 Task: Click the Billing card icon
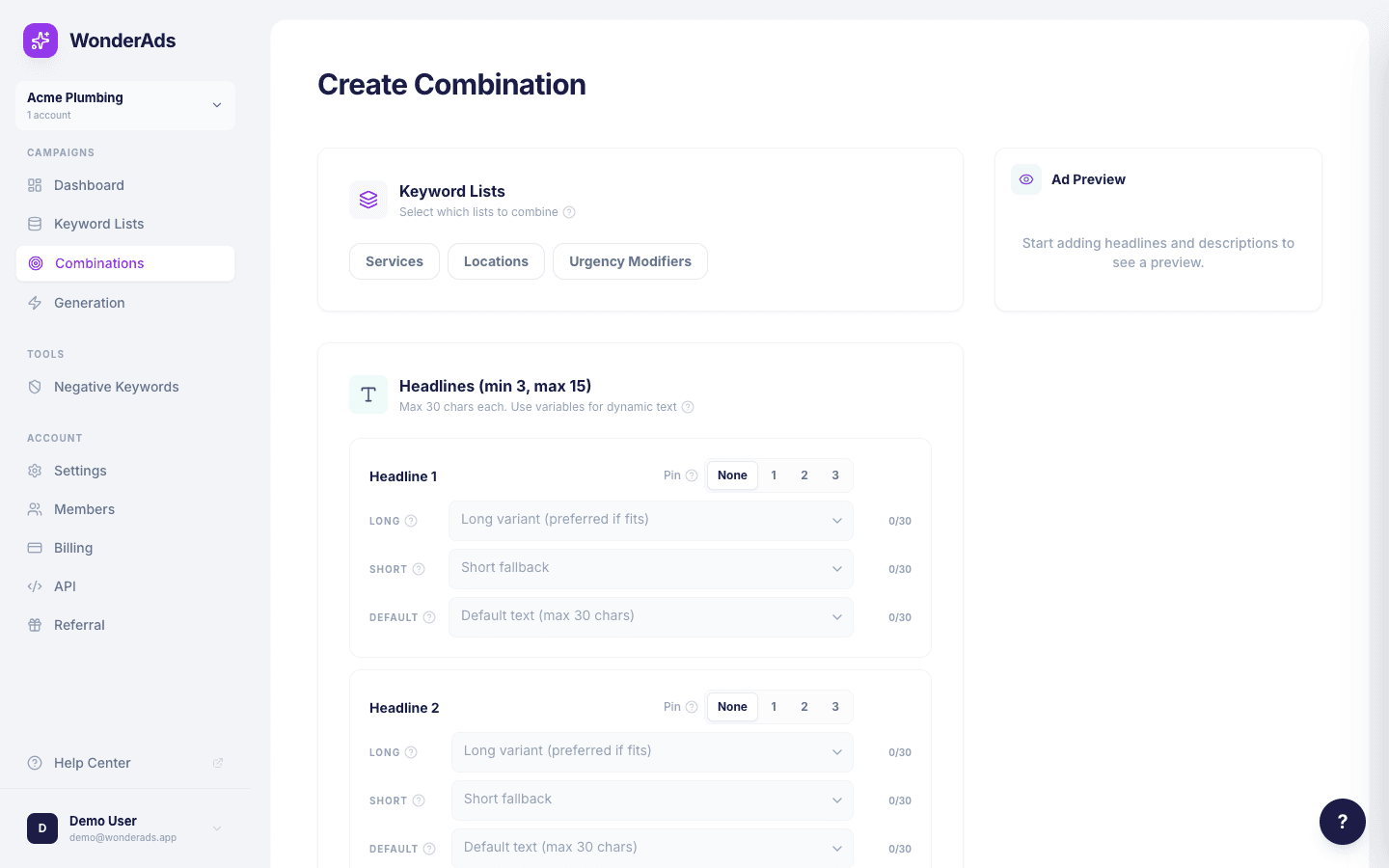(x=34, y=548)
